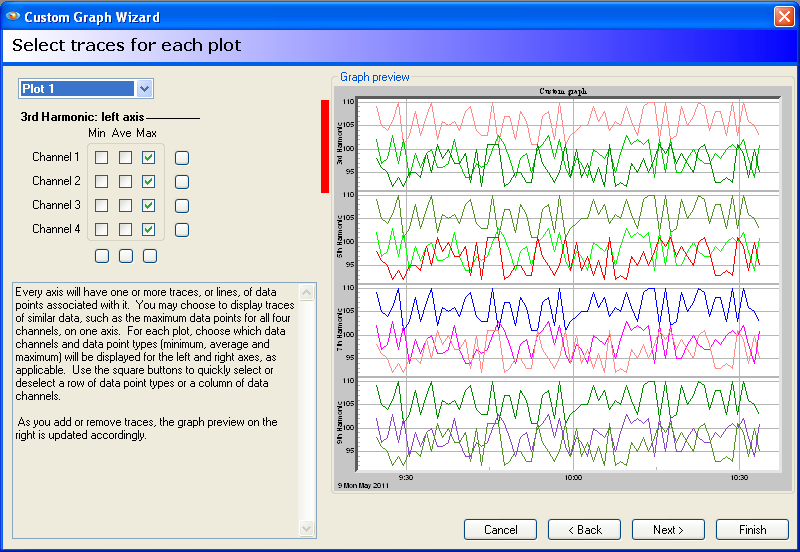Enable Channel 4 Ave checkbox

point(126,230)
